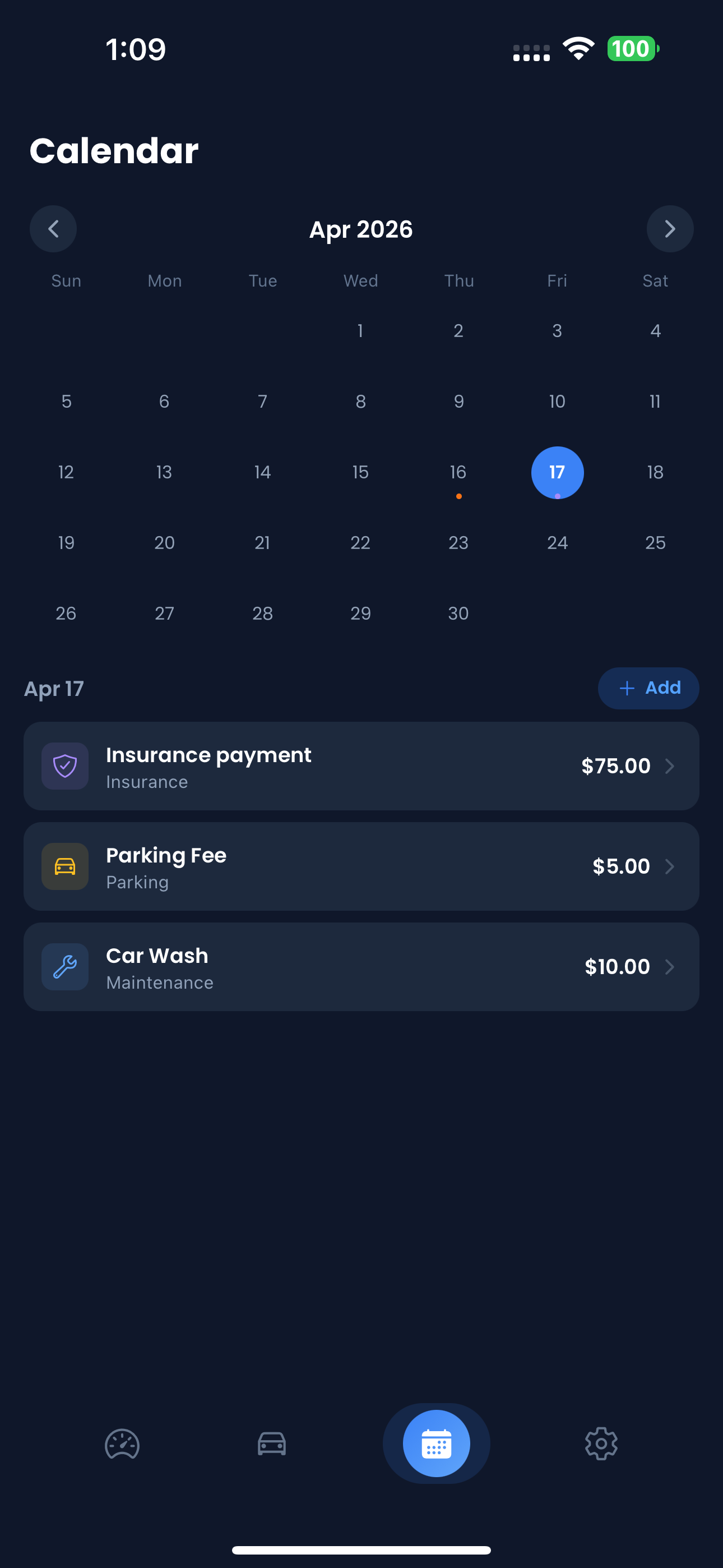This screenshot has height=1568, width=723.
Task: Select April 30 on the calendar
Action: pyautogui.click(x=458, y=614)
